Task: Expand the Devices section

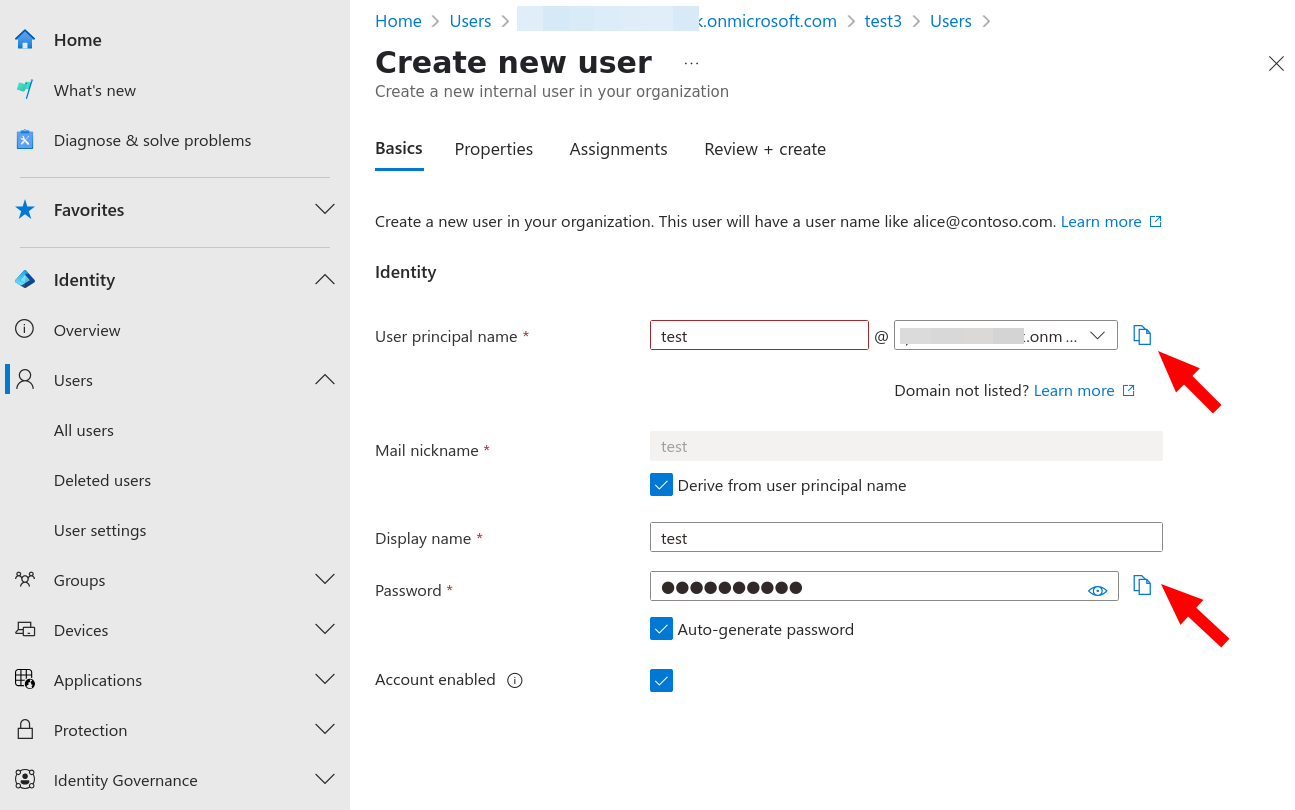Action: 325,630
